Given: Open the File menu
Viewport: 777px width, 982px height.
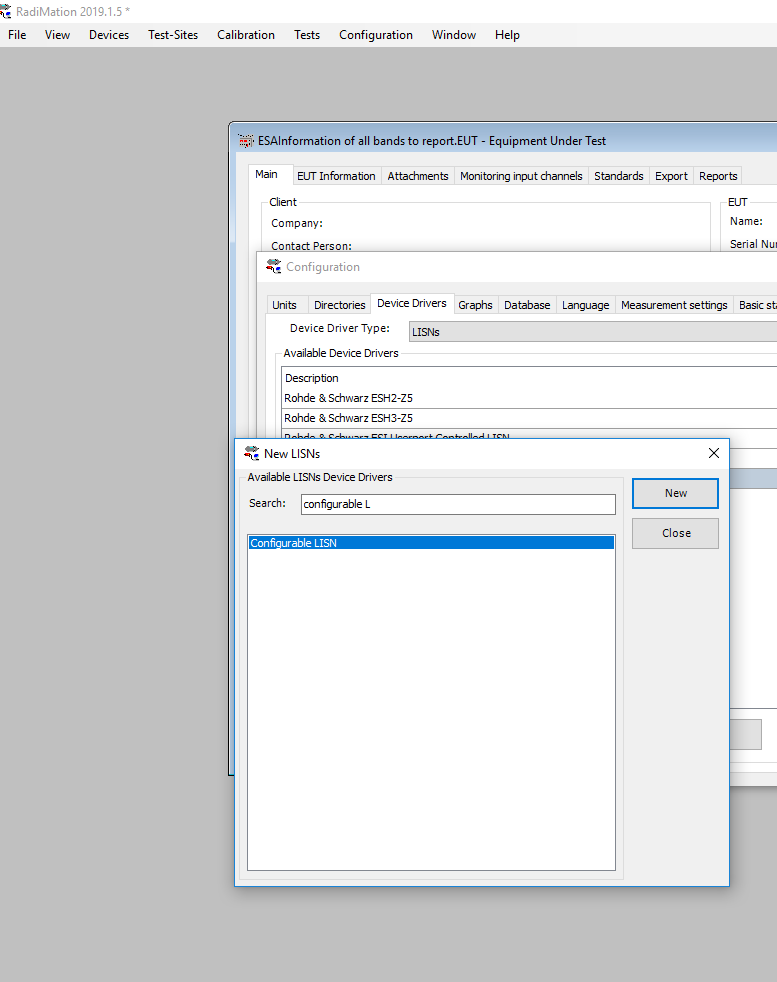Looking at the screenshot, I should pos(17,35).
